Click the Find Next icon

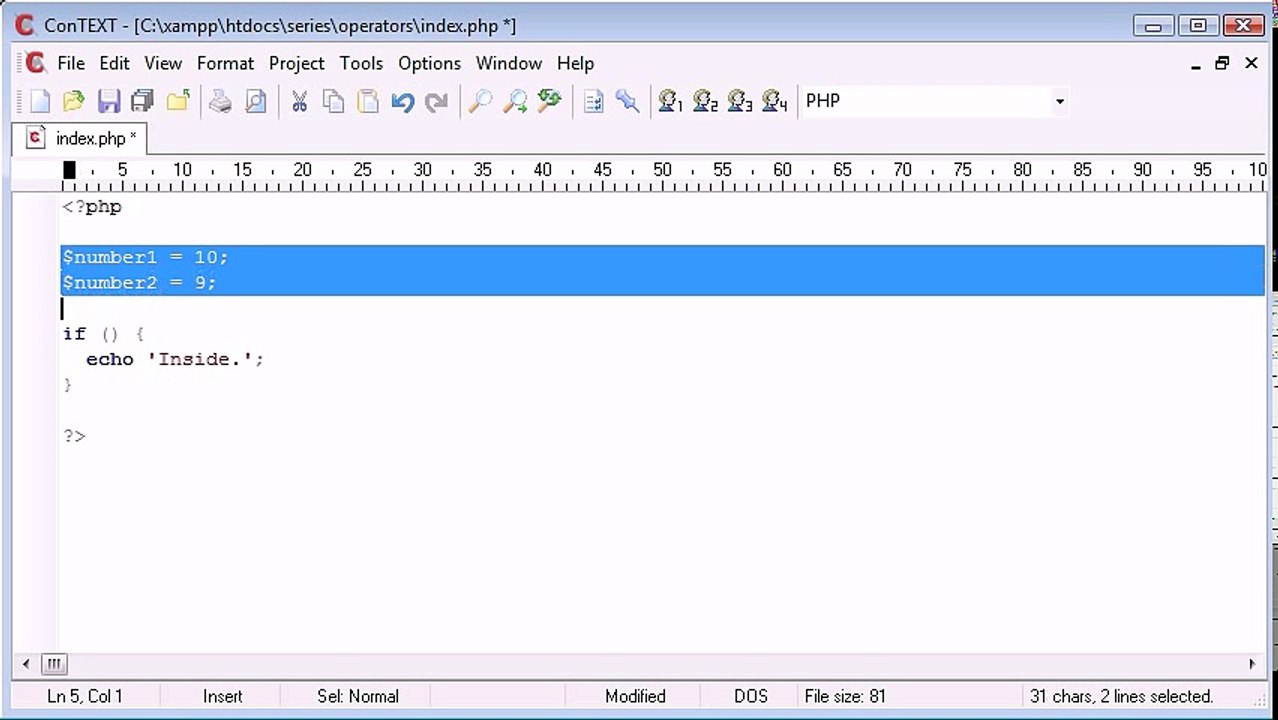point(515,101)
